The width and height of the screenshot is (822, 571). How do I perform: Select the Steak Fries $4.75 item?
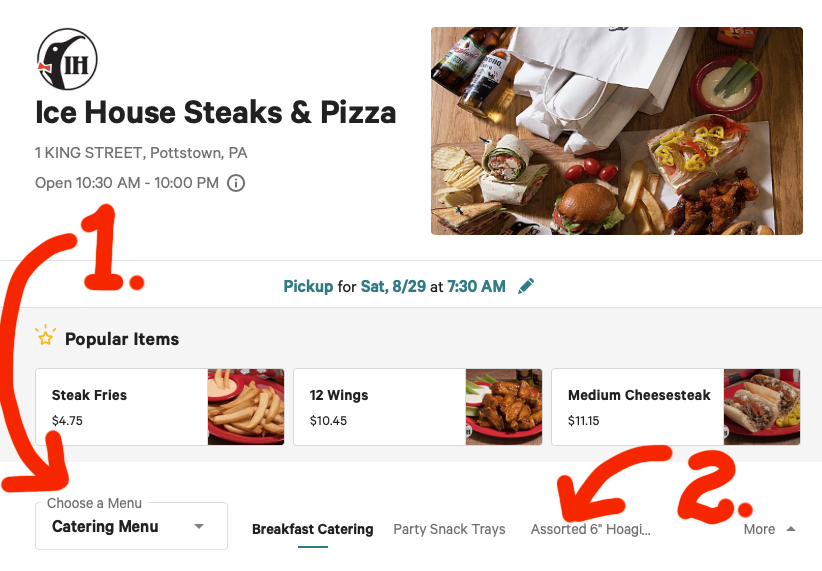122,407
